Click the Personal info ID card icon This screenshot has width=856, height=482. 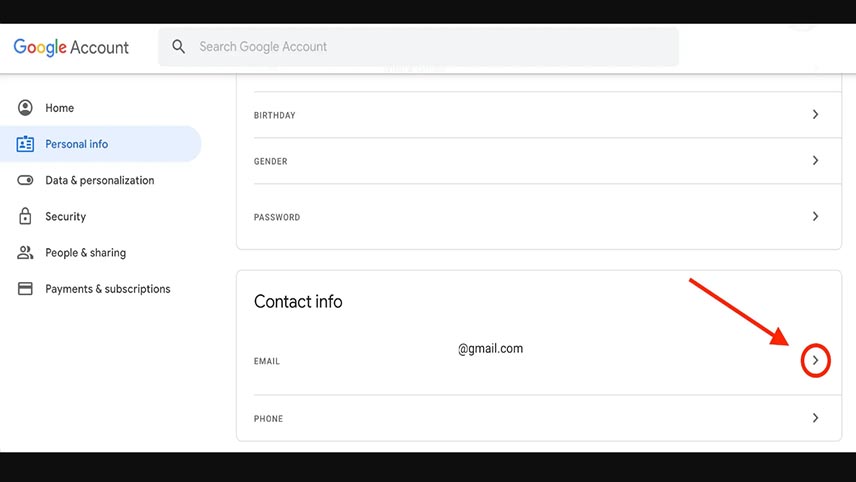click(x=25, y=144)
